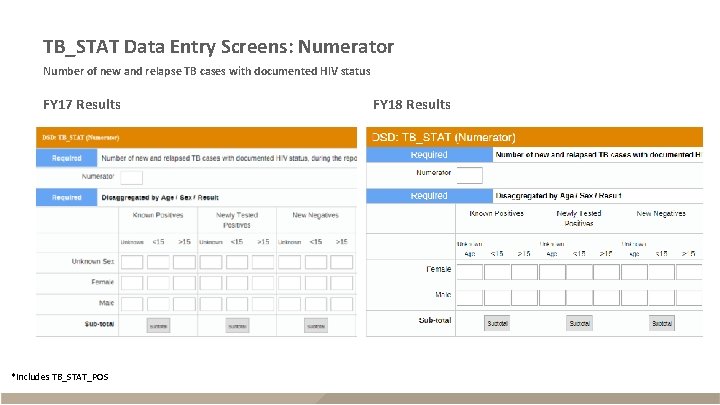
Task: Select FY17 Unknown Sex, Known Positives unknown-age field
Action: click(132, 262)
